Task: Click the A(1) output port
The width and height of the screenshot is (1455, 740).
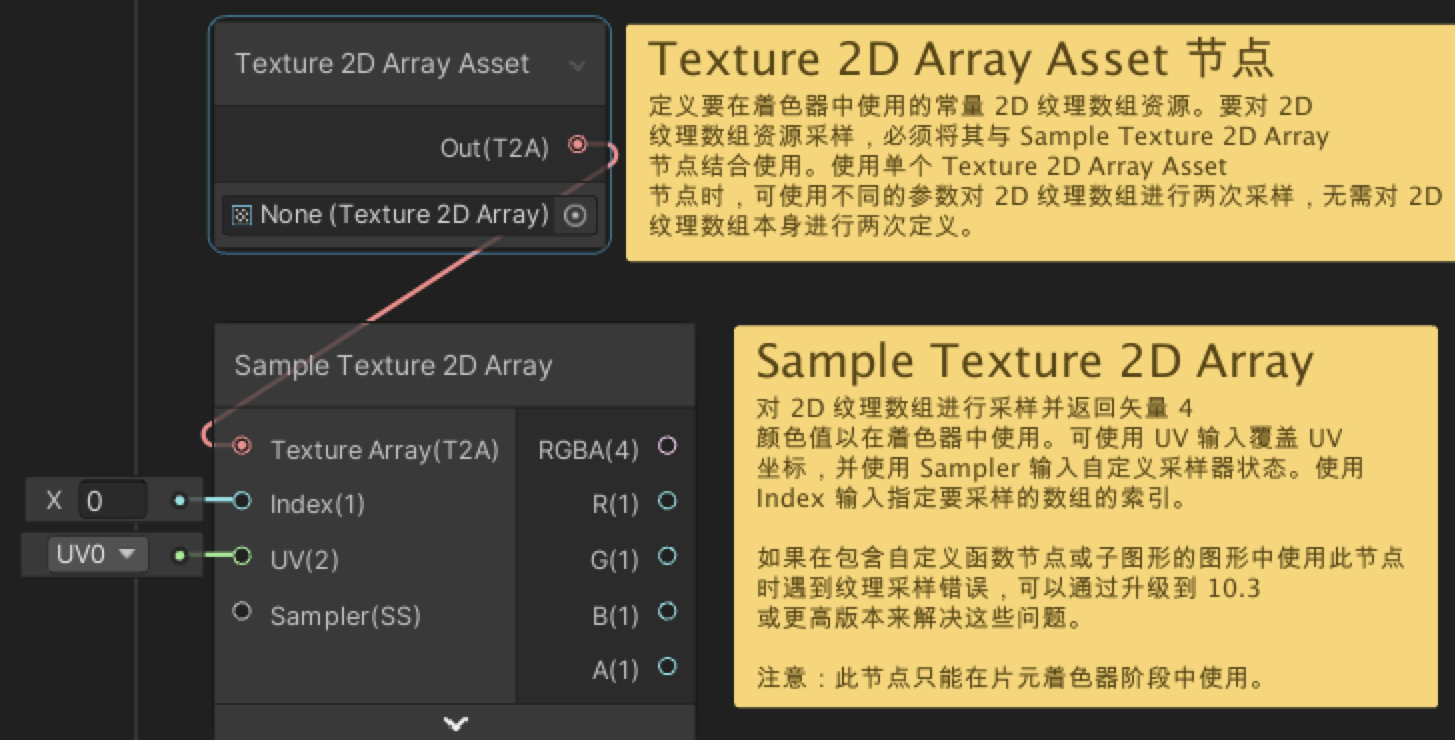Action: 667,667
